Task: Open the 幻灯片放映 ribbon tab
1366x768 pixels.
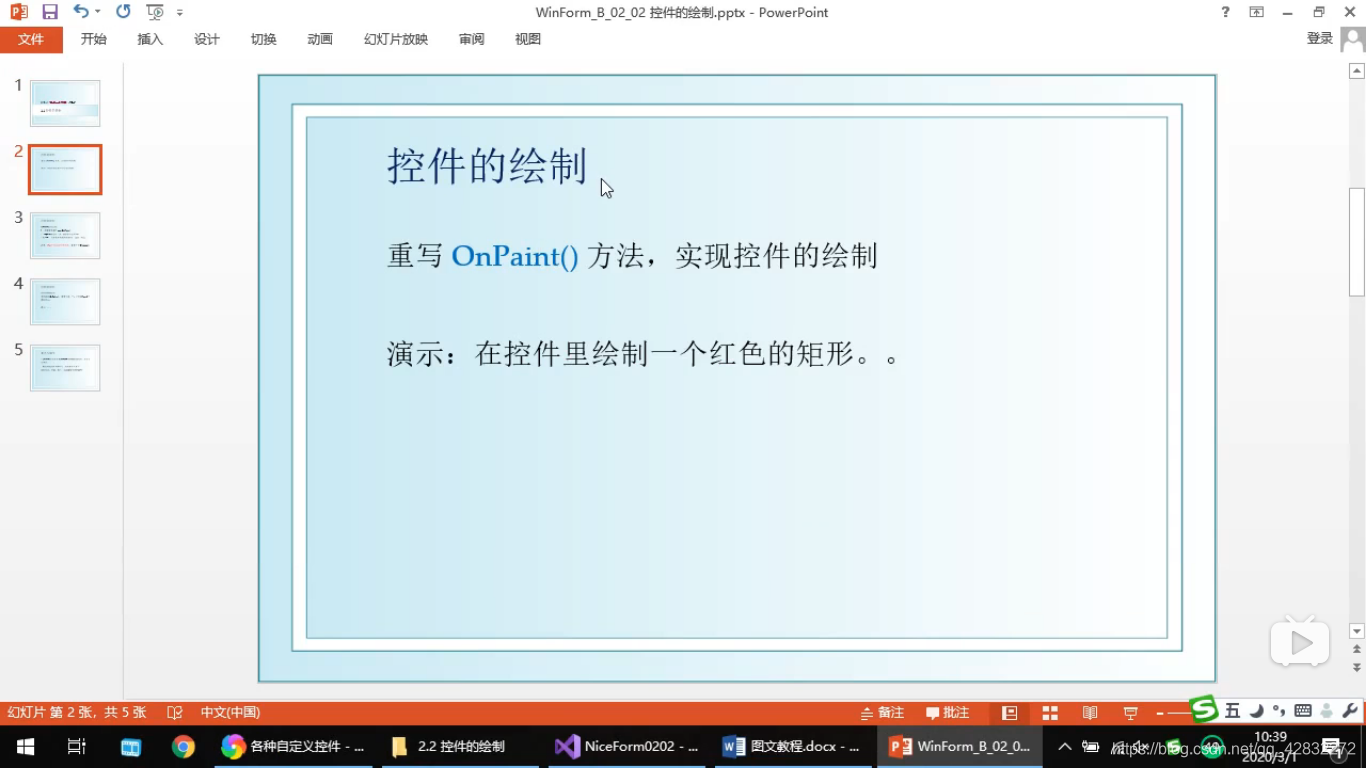Action: coord(396,39)
